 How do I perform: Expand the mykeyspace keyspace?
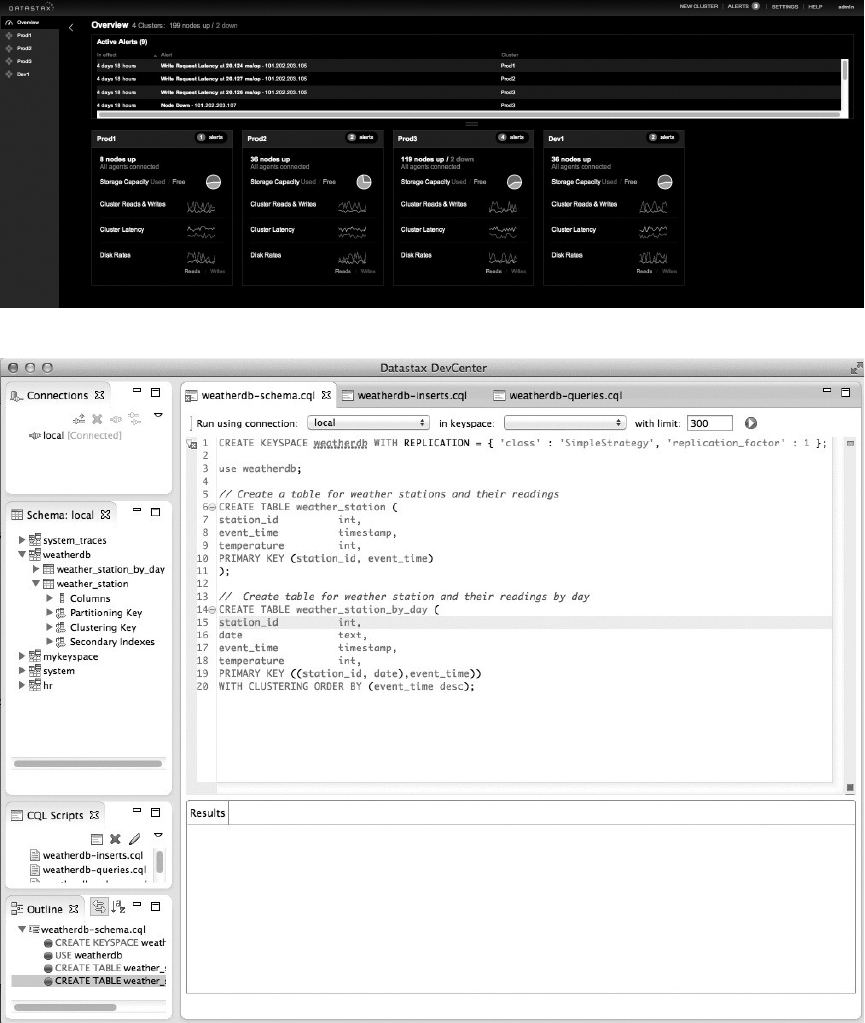pyautogui.click(x=22, y=656)
